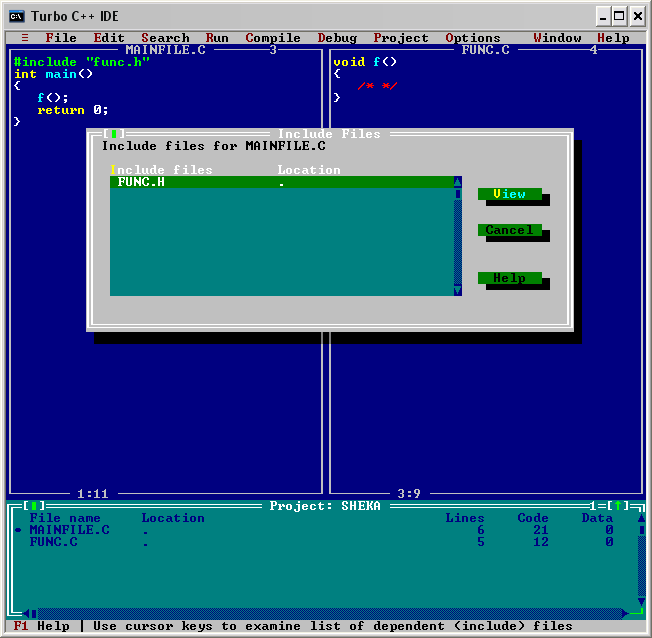Click the Cancel button in the dialog
The width and height of the screenshot is (652, 638).
click(x=509, y=230)
